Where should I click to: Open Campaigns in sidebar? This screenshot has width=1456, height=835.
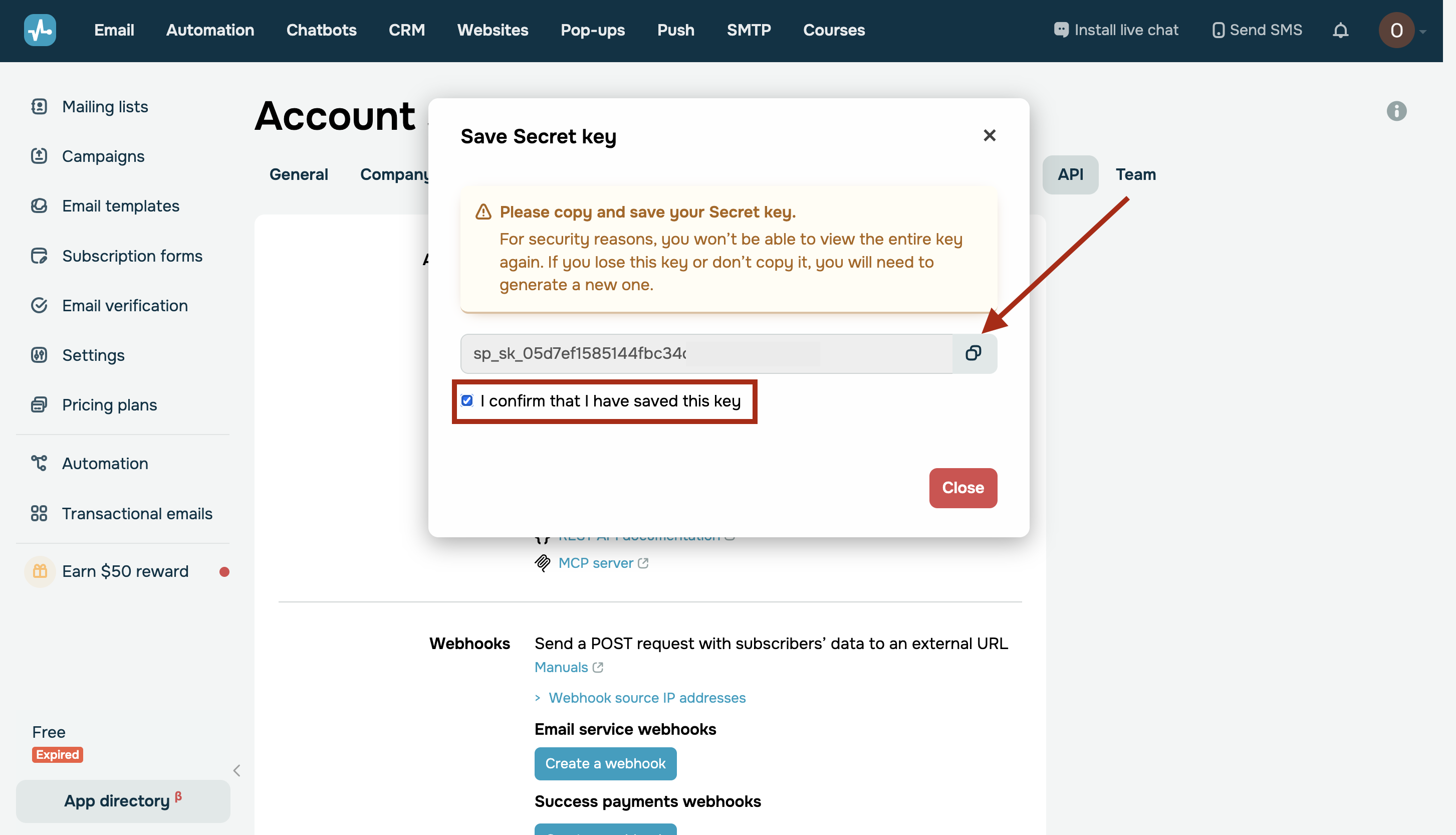point(103,156)
